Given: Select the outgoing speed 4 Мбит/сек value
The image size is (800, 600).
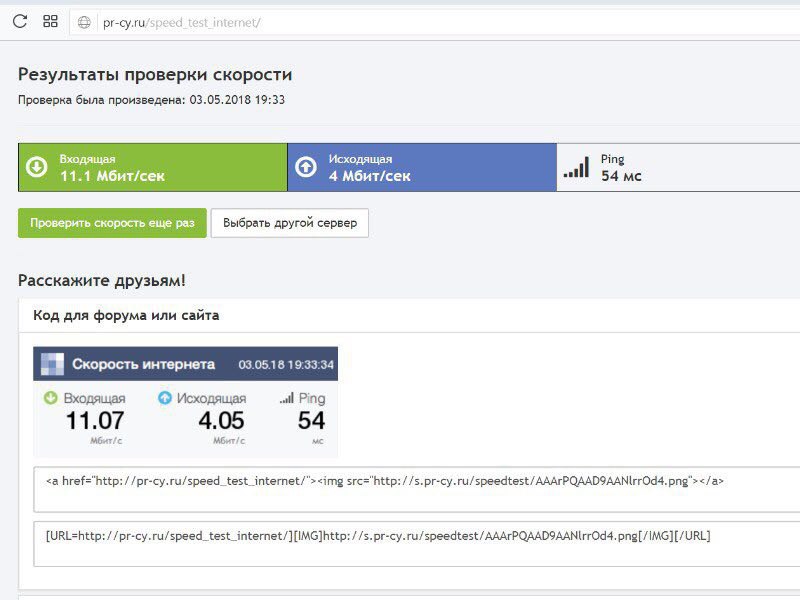Looking at the screenshot, I should pyautogui.click(x=369, y=176).
